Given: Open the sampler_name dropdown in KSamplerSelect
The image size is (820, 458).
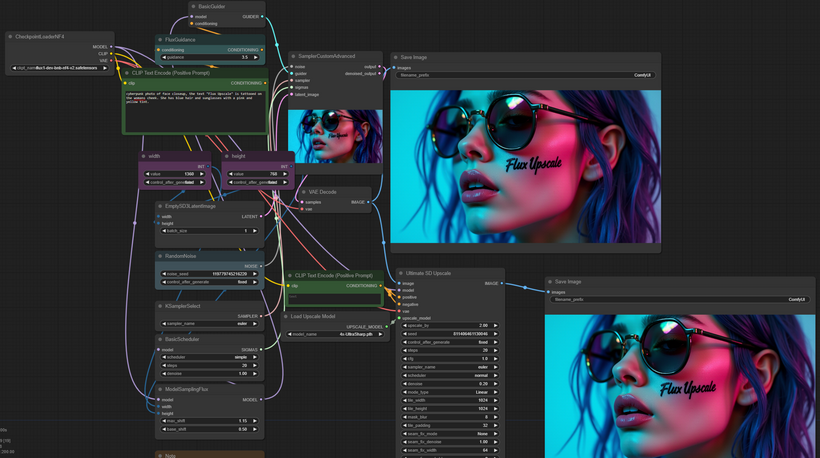Looking at the screenshot, I should click(210, 324).
